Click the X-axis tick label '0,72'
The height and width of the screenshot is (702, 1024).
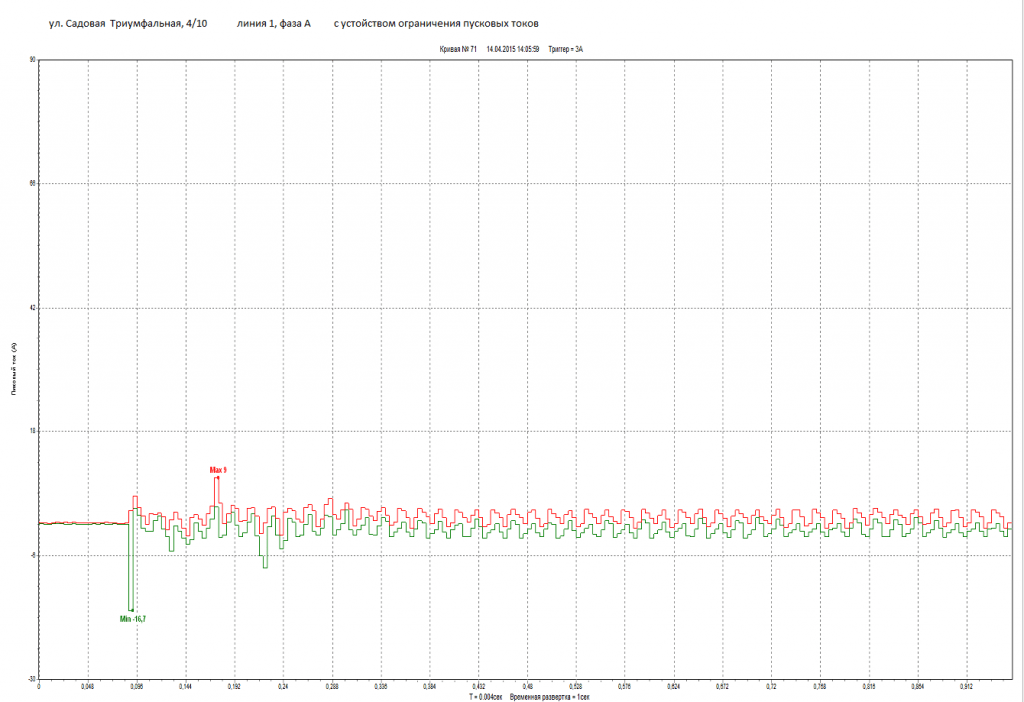click(x=771, y=687)
